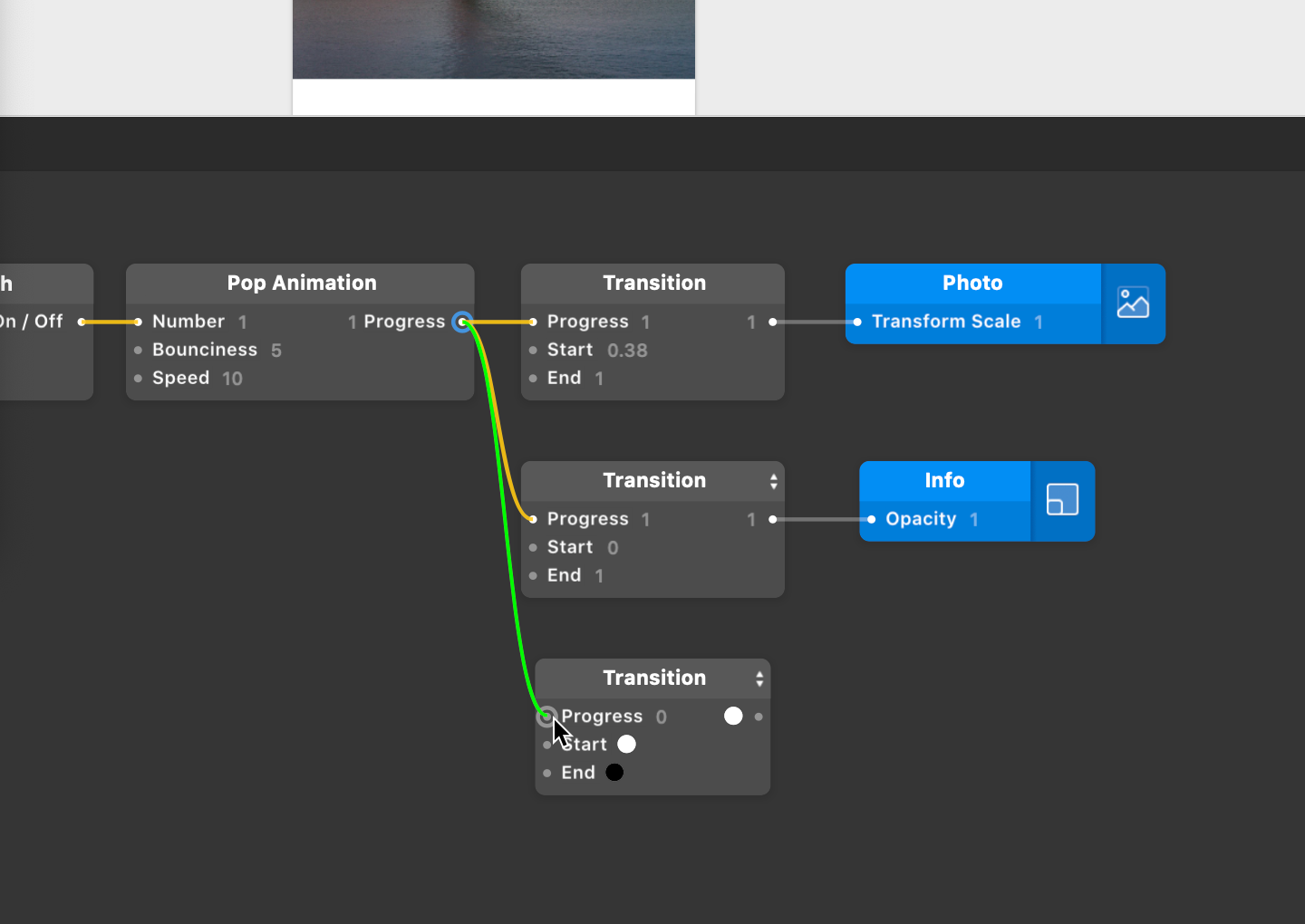Edit Bounciness value 5

(x=276, y=351)
